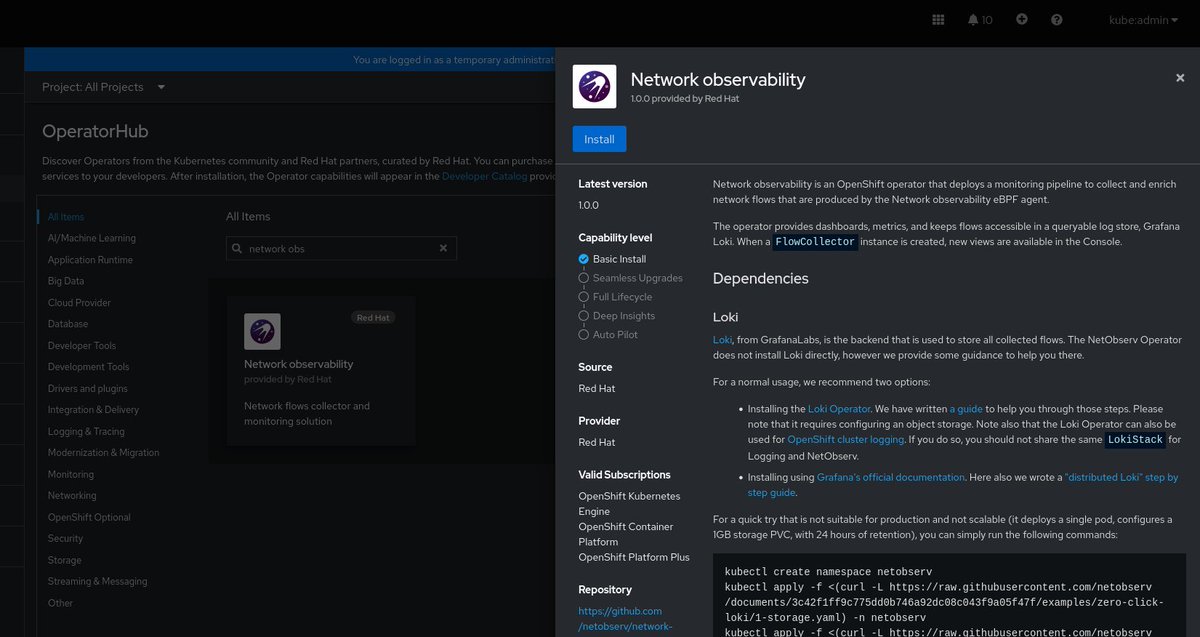The width and height of the screenshot is (1200, 637).
Task: Select the Networking category
Action: 72,496
